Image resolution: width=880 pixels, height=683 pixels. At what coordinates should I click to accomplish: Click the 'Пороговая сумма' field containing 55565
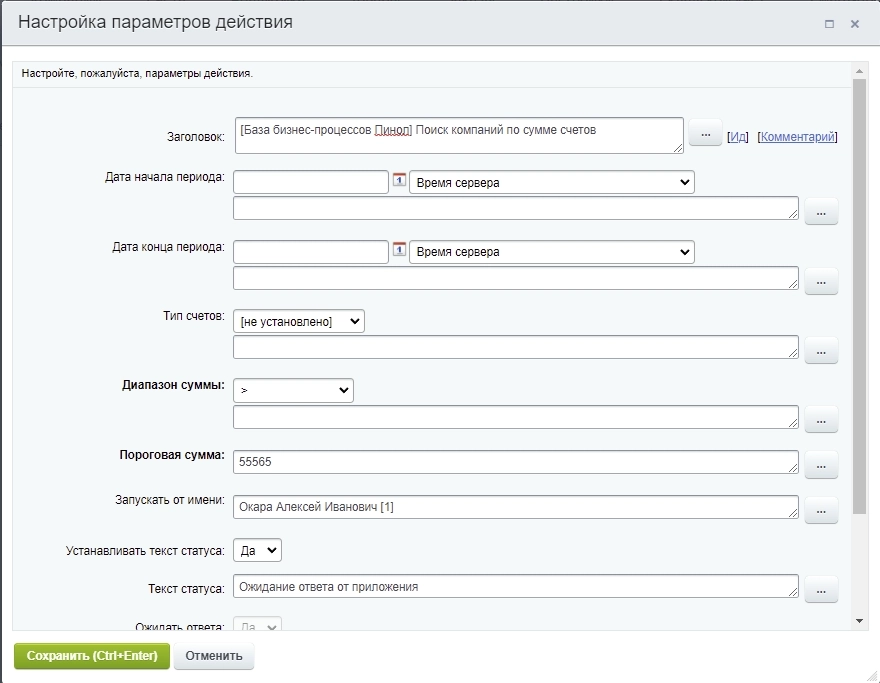515,462
